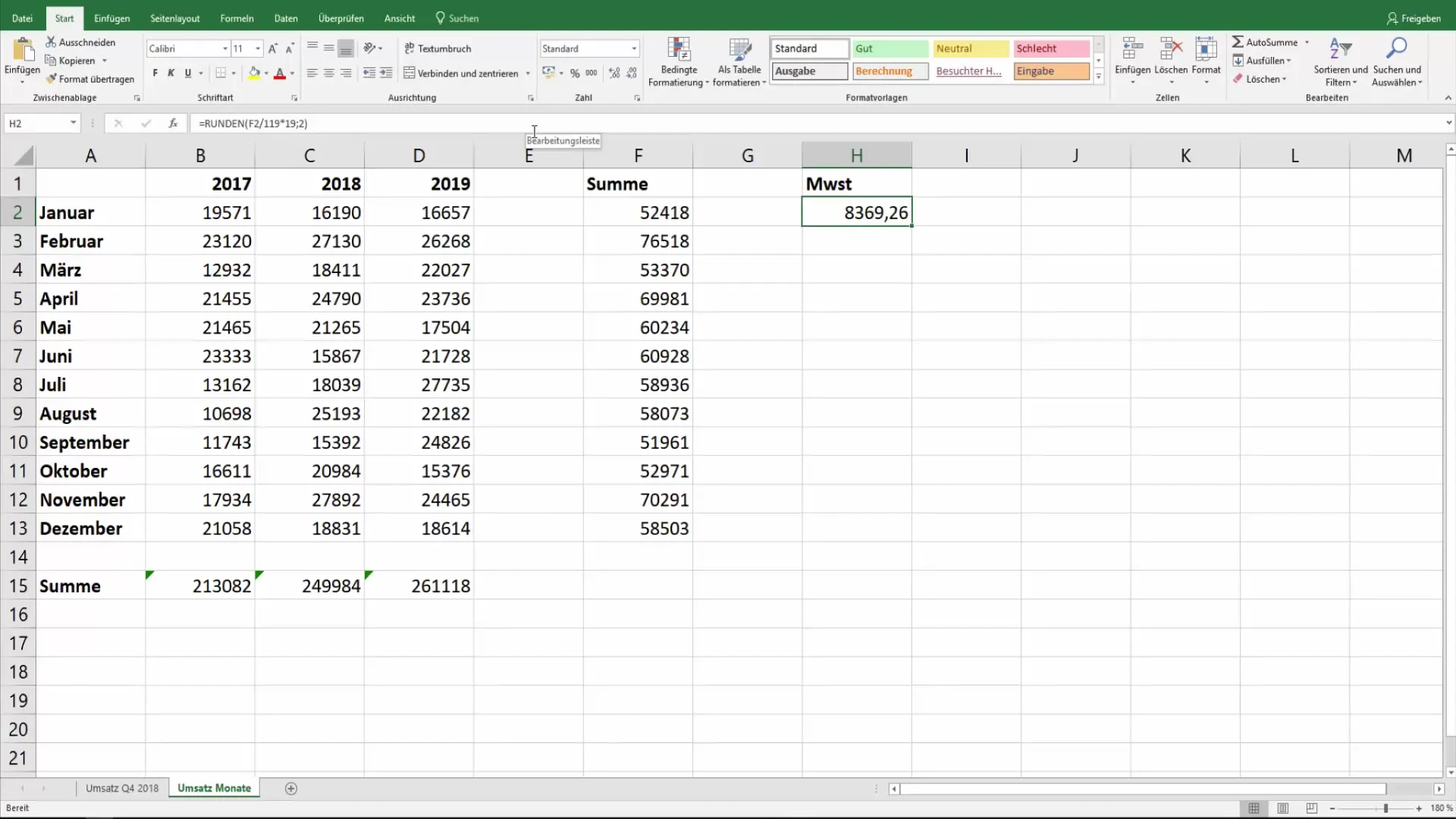Screen dimensions: 1456x819
Task: Click the Format übertragen painter
Action: pos(89,79)
